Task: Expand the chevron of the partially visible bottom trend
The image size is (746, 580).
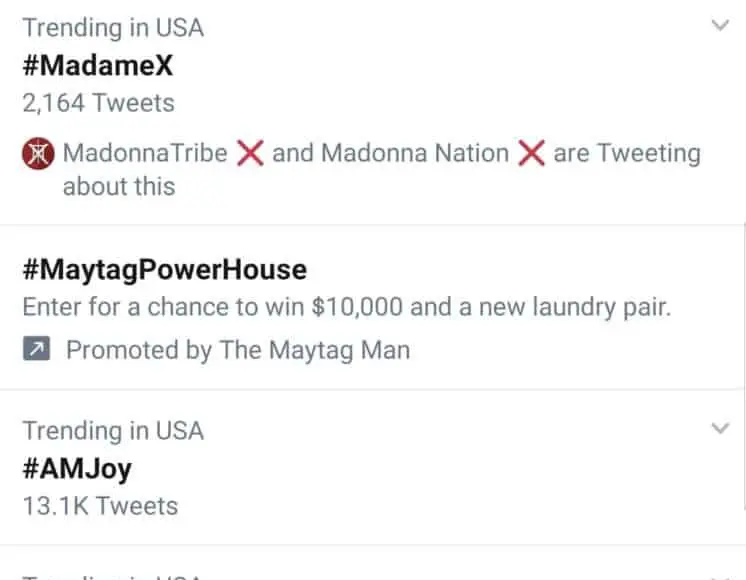Action: pos(720,575)
